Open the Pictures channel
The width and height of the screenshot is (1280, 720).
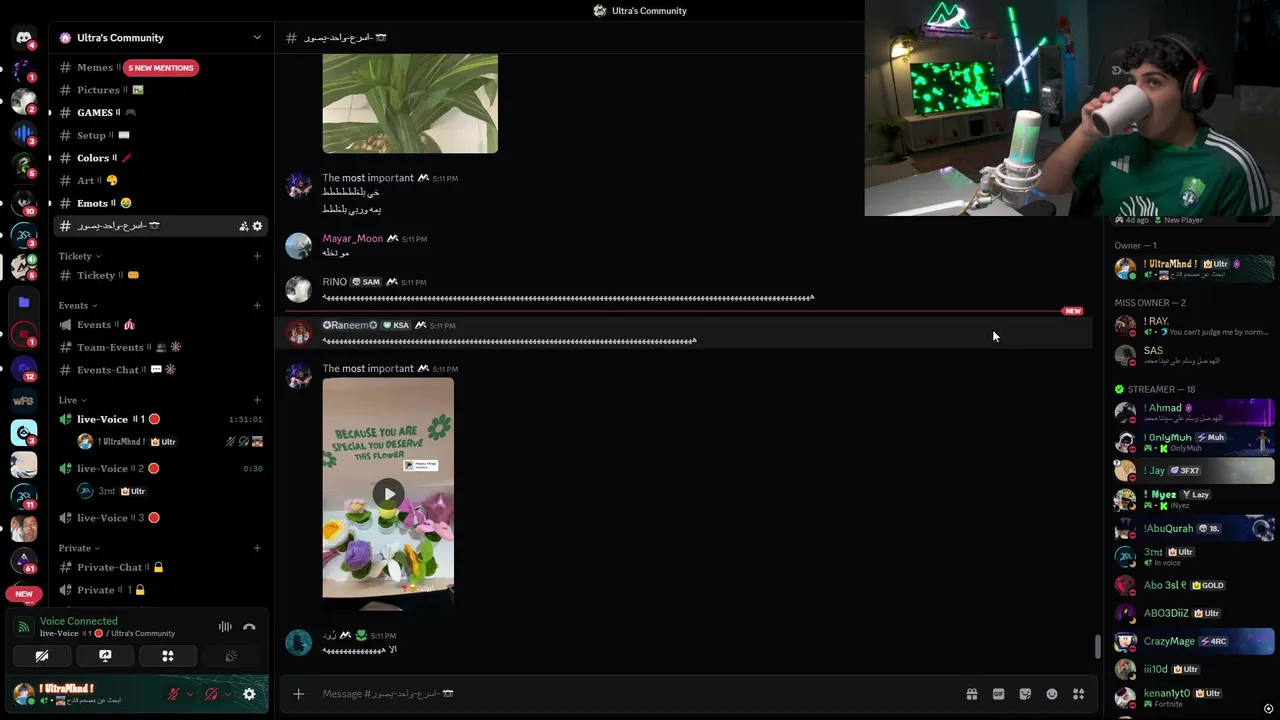tap(161, 90)
